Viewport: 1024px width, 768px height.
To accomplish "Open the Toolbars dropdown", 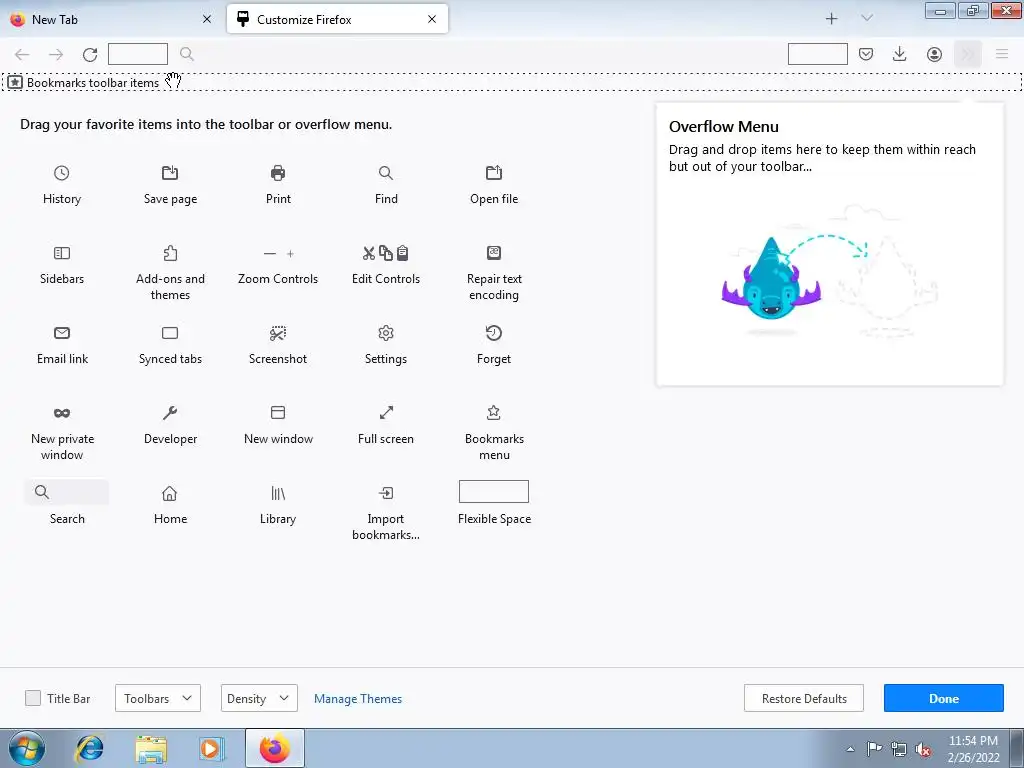I will pos(158,698).
